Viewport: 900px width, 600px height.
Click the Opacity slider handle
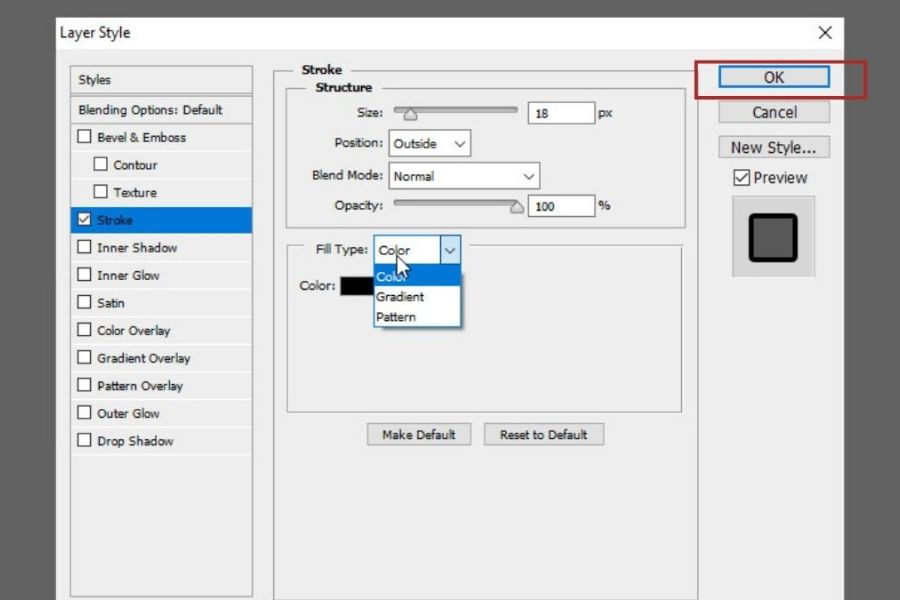516,207
